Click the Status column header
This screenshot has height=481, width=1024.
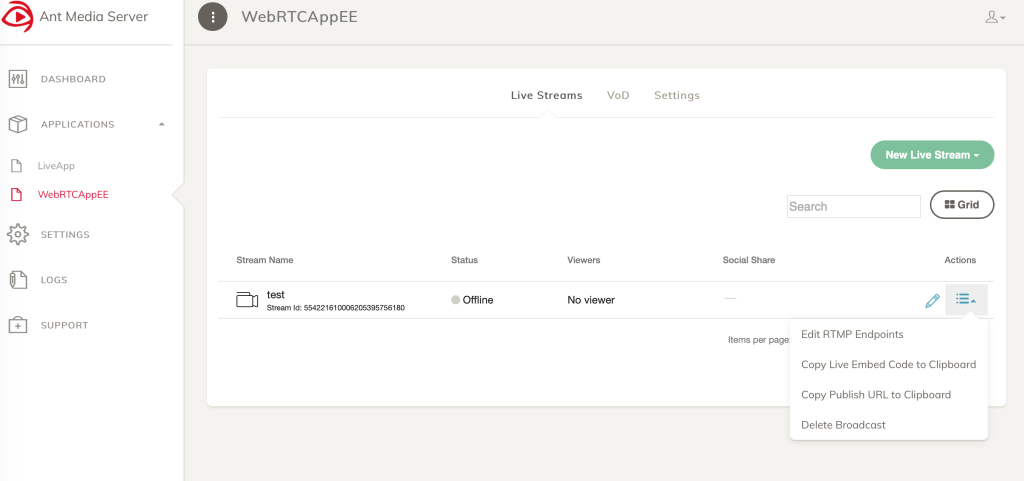tap(464, 260)
